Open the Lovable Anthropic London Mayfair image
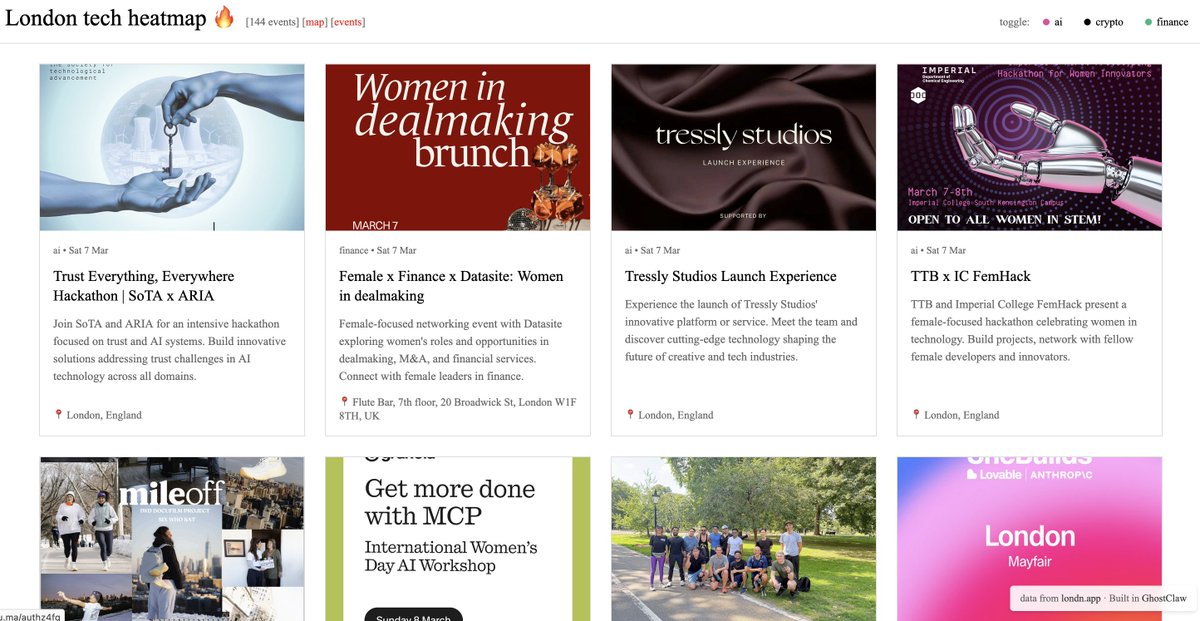 [1030, 539]
